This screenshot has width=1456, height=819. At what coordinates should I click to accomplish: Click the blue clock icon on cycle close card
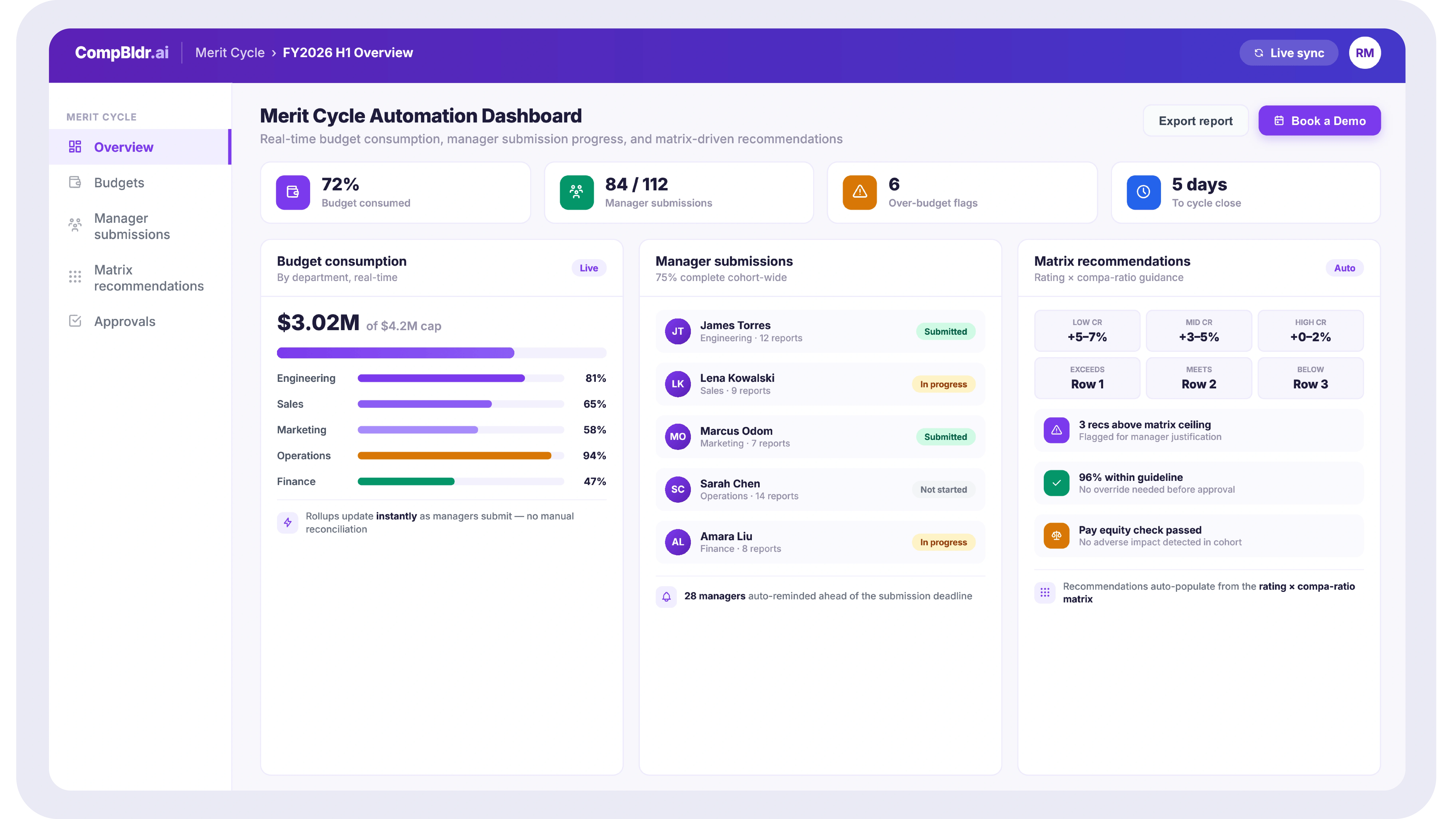[1144, 192]
